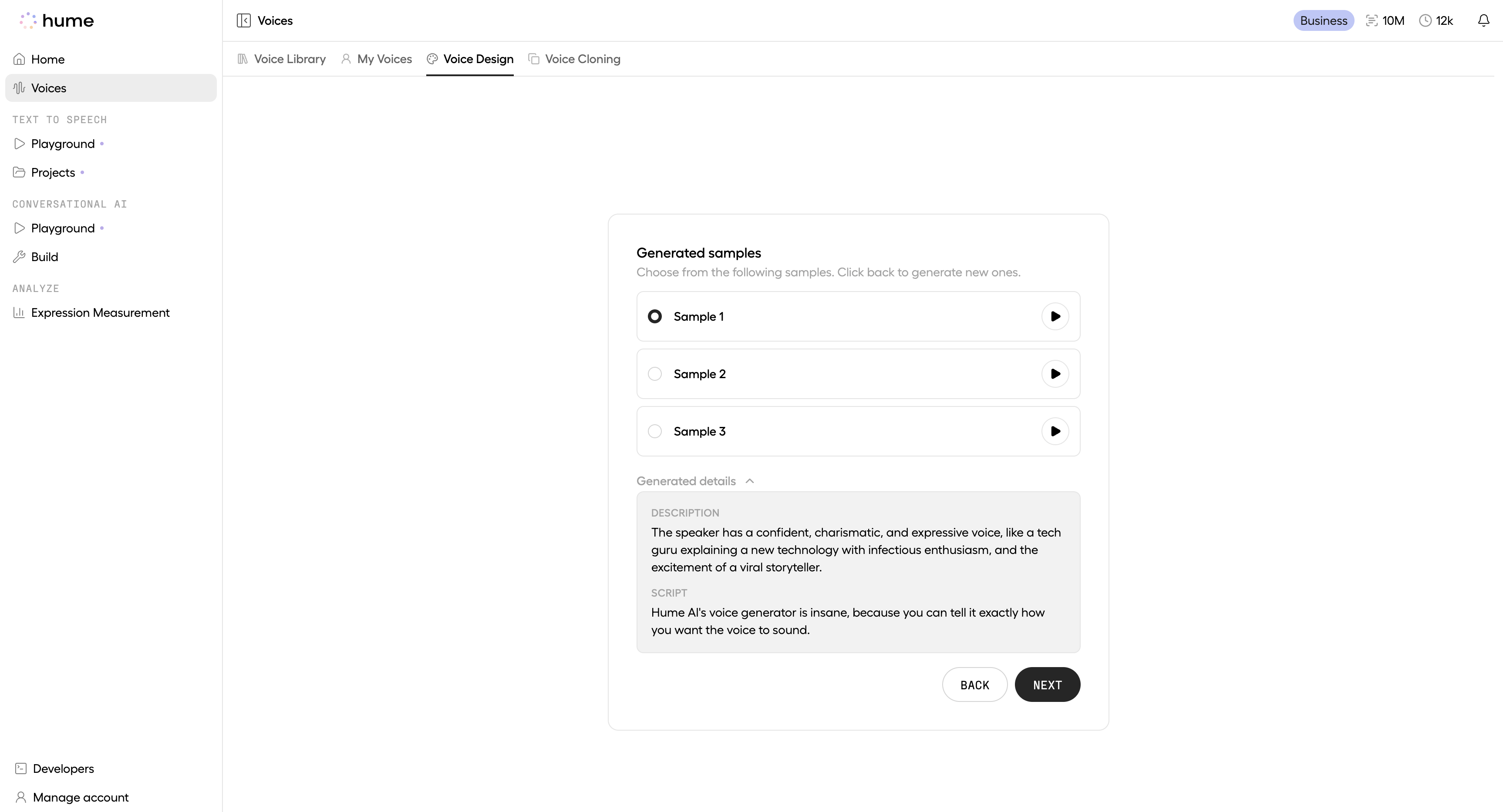The width and height of the screenshot is (1503, 812).
Task: Collapse the sidebar panel icon
Action: coord(243,20)
